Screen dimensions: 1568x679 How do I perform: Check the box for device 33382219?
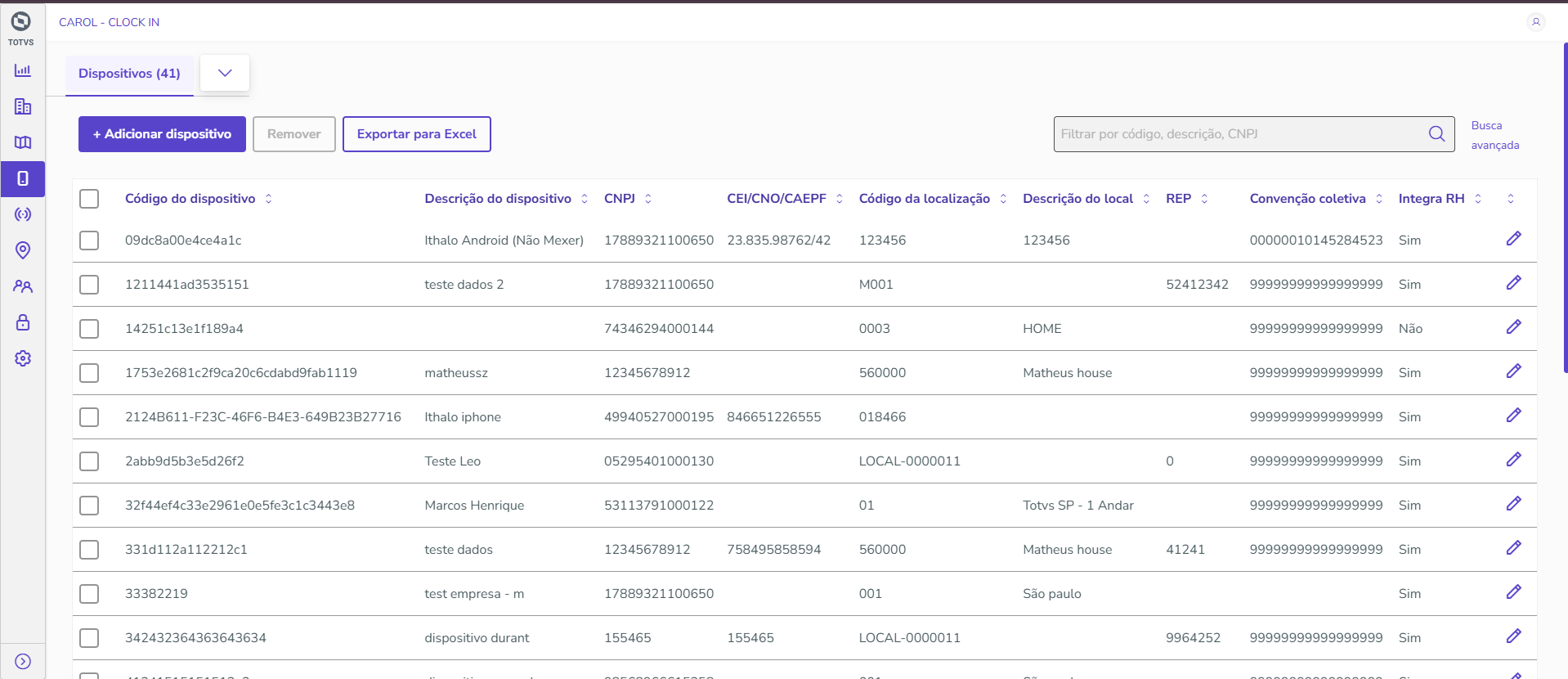89,594
